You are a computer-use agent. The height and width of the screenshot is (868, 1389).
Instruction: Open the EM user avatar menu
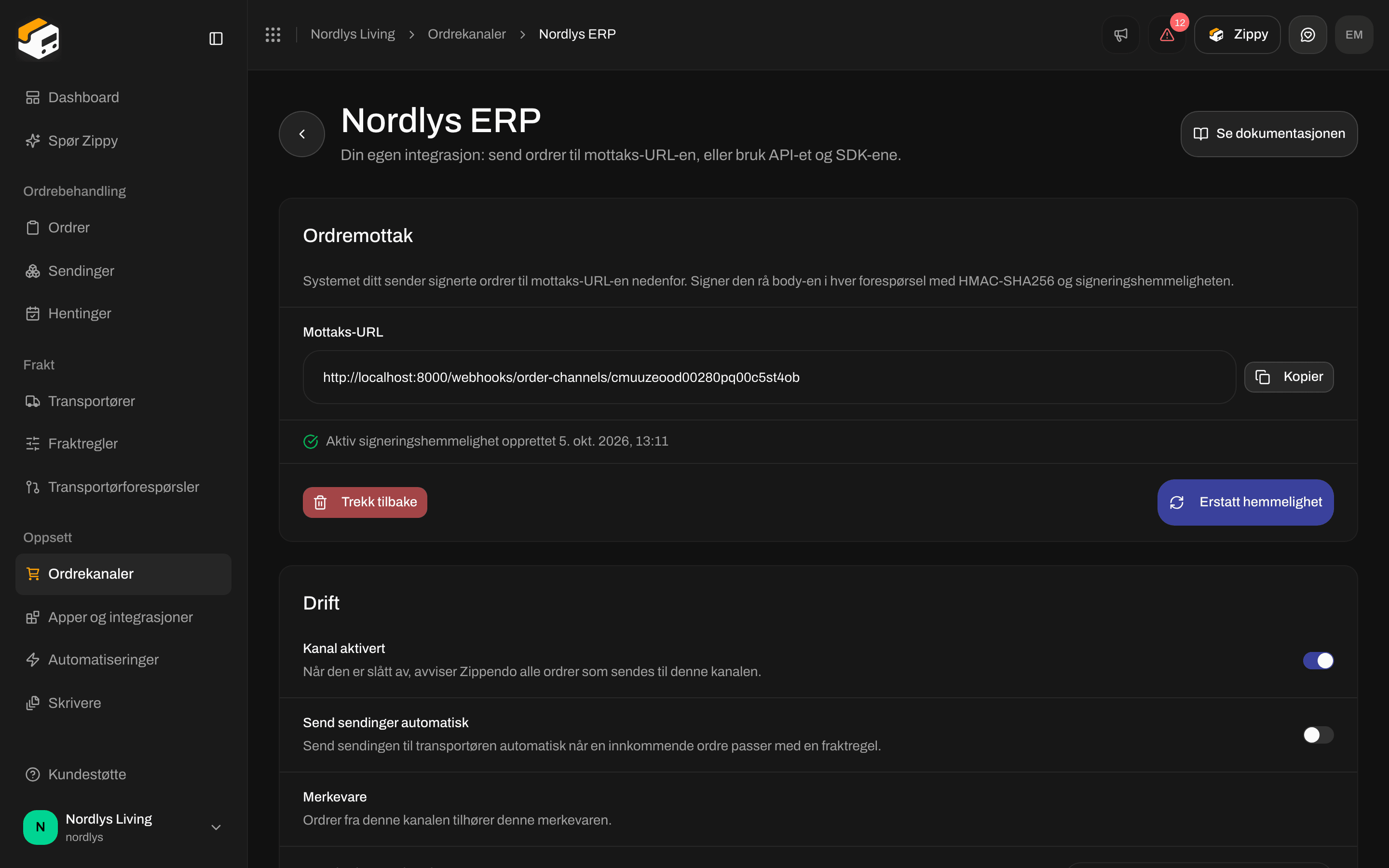[x=1354, y=34]
